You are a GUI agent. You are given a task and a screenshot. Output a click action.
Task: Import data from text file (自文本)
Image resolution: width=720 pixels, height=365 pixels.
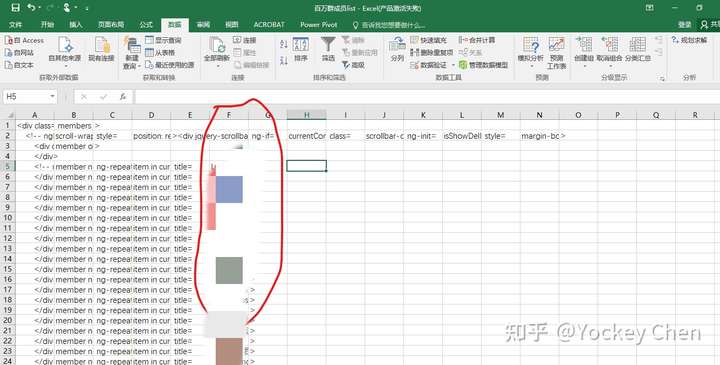coord(19,65)
